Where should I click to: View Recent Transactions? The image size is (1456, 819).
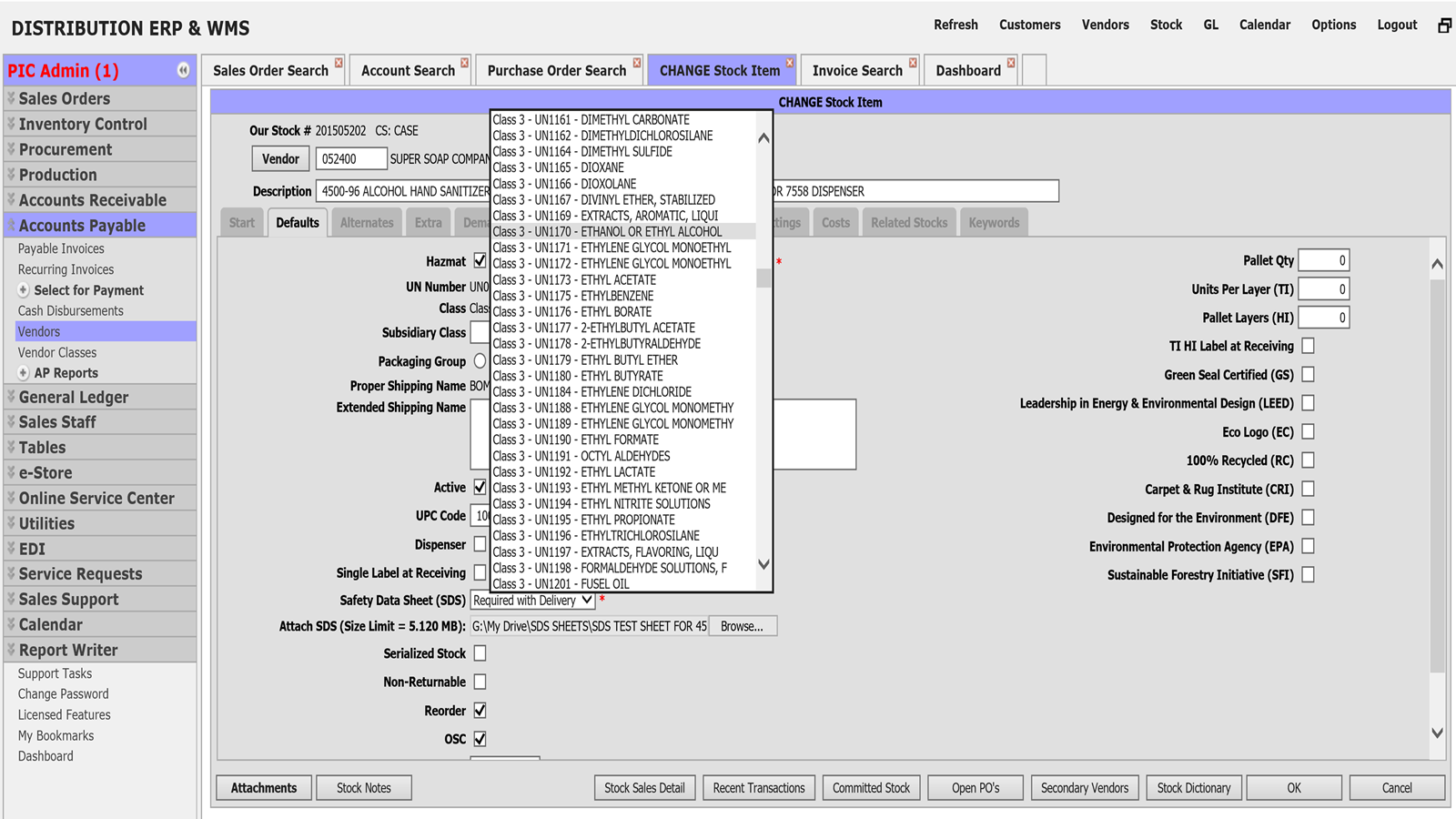[x=759, y=788]
